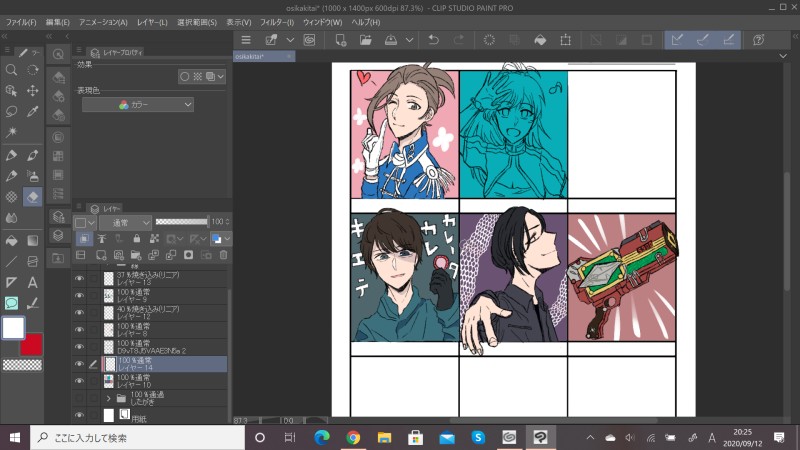Expand the したがき layer folder
This screenshot has height=450, width=800.
point(107,398)
